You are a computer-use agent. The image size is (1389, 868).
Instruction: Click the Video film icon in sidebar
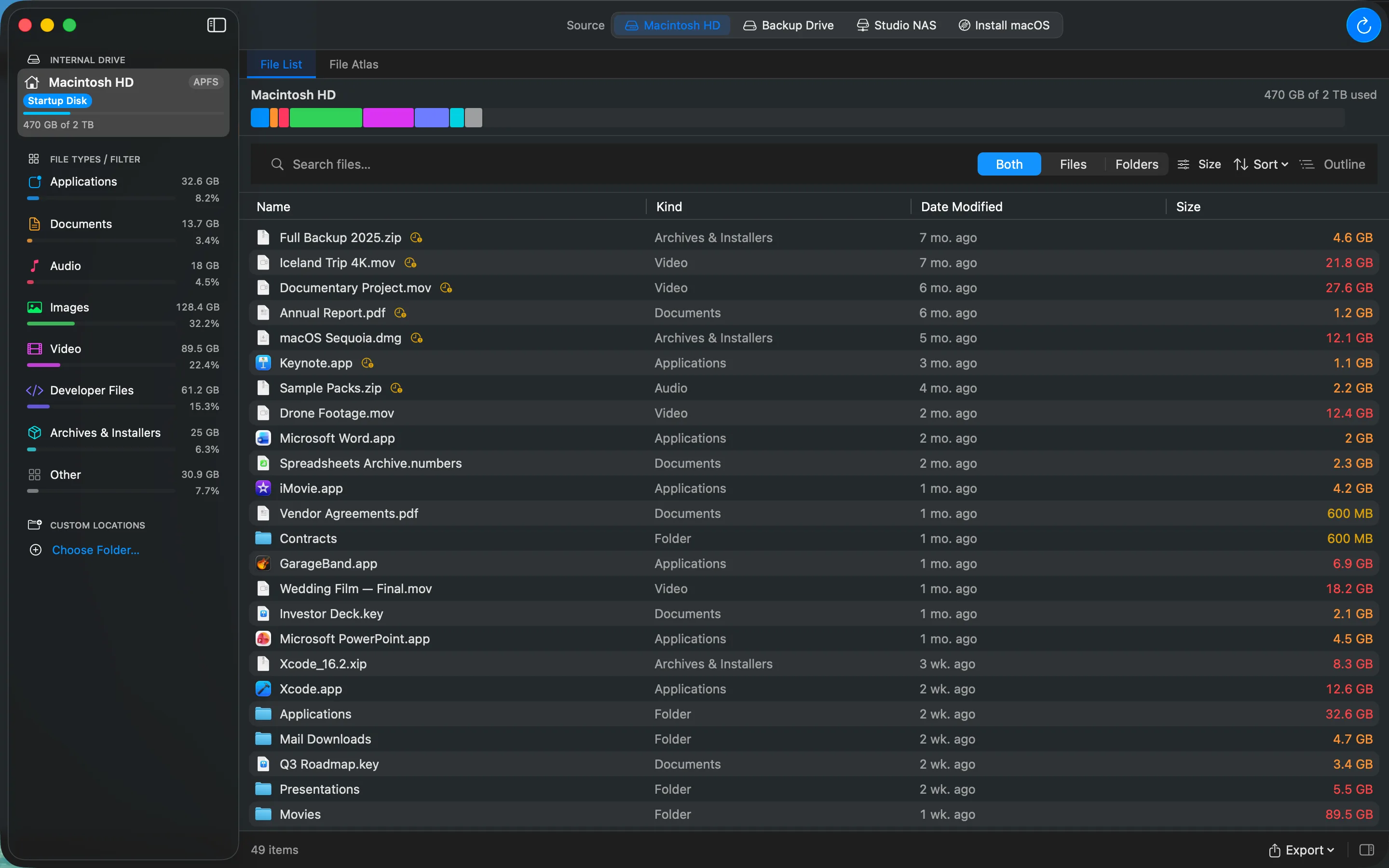(34, 349)
